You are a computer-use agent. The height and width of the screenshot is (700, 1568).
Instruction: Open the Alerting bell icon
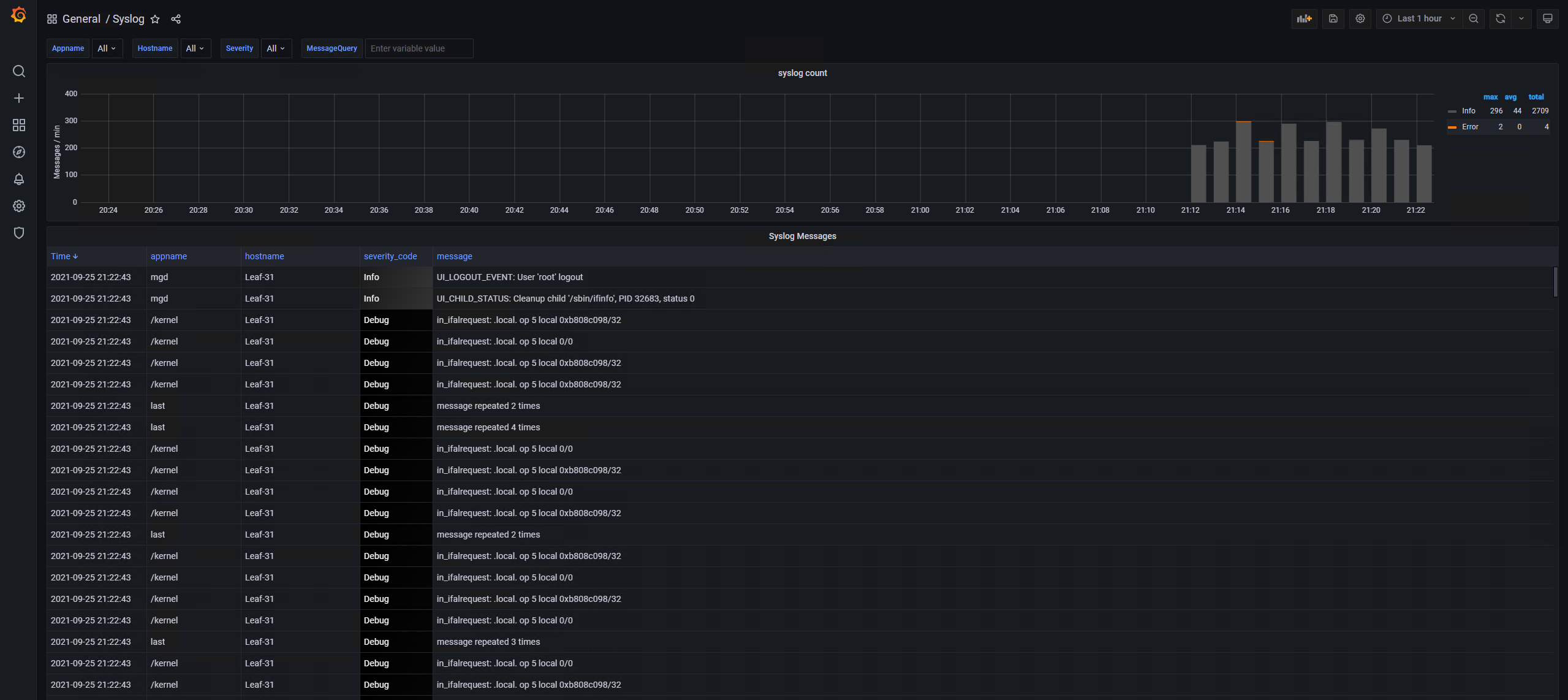pyautogui.click(x=18, y=179)
